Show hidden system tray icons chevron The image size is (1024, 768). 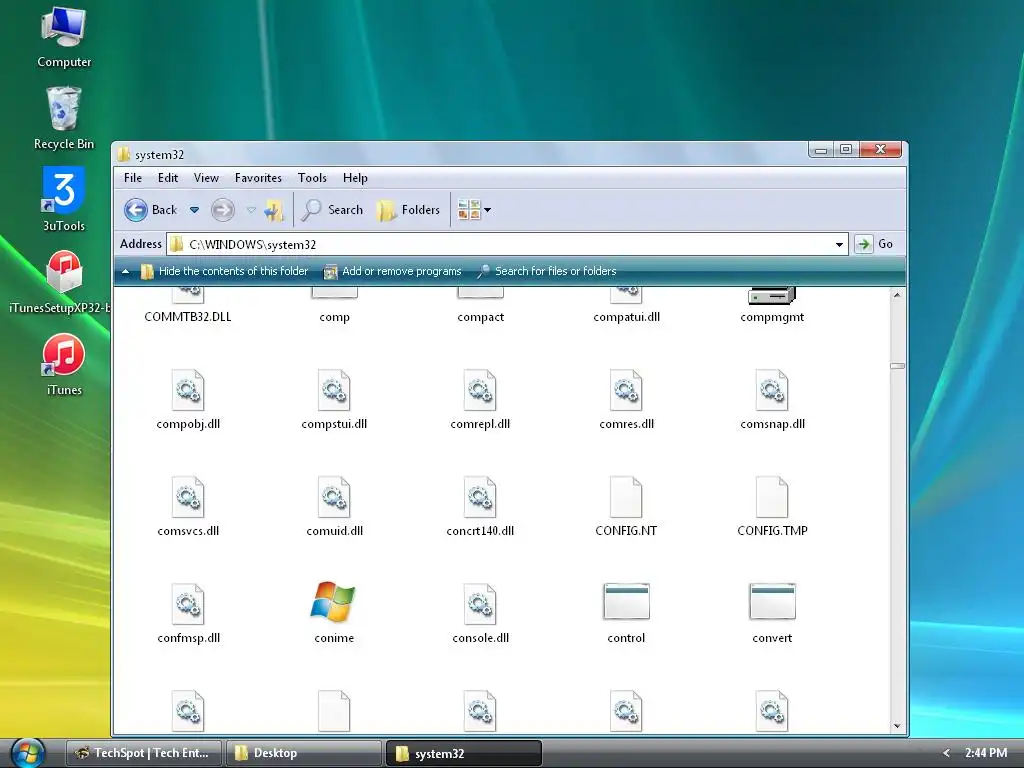point(946,753)
